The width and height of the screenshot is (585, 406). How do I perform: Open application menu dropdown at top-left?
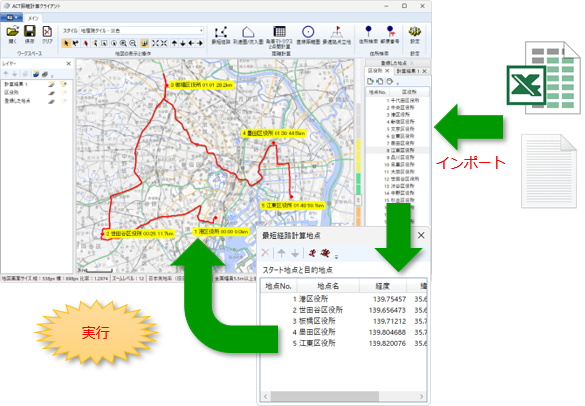click(x=12, y=18)
